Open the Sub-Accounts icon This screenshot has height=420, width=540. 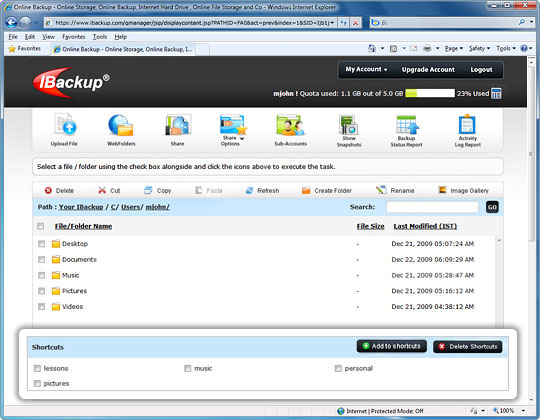point(290,125)
